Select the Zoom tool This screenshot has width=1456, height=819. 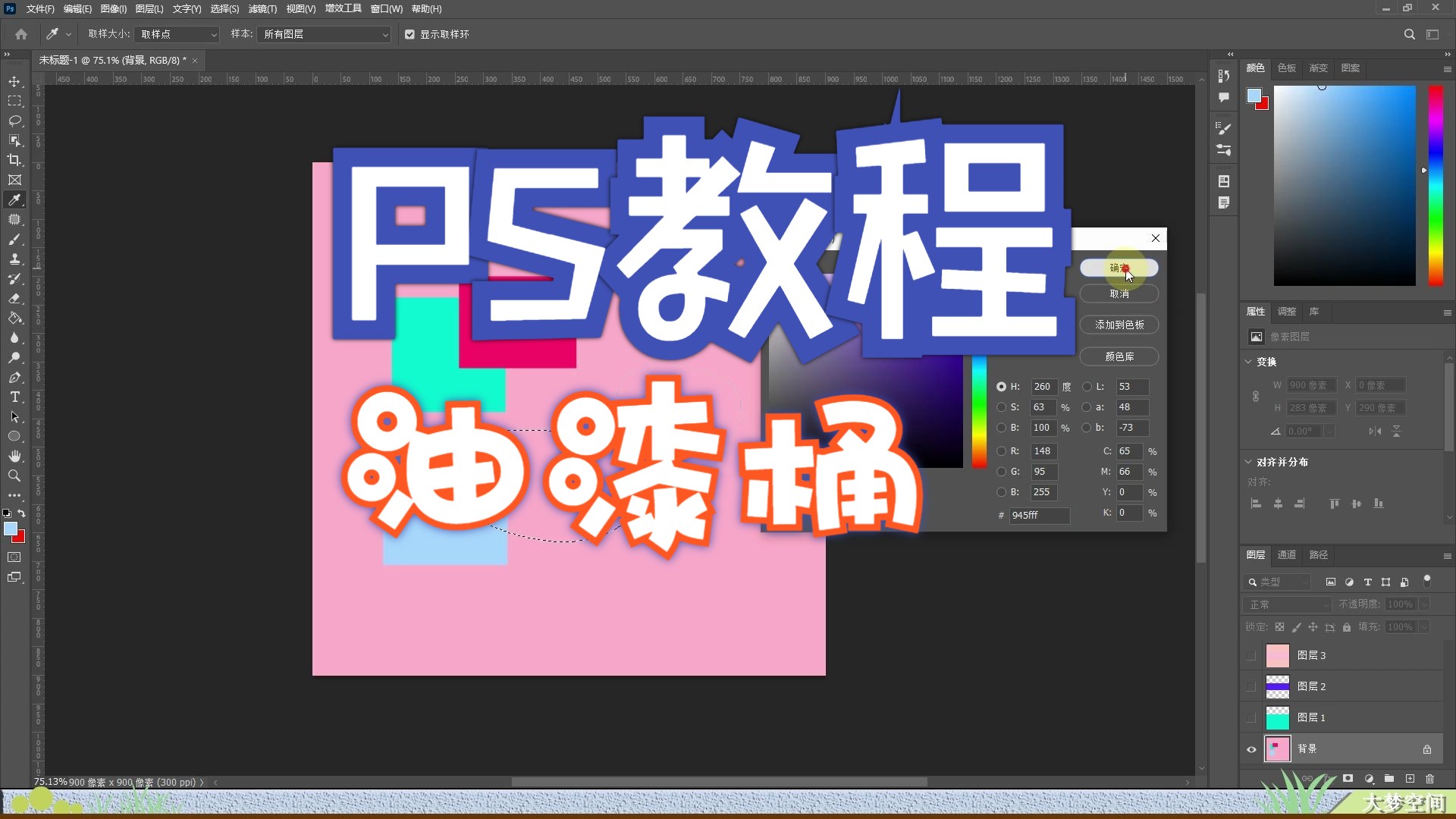(x=14, y=475)
